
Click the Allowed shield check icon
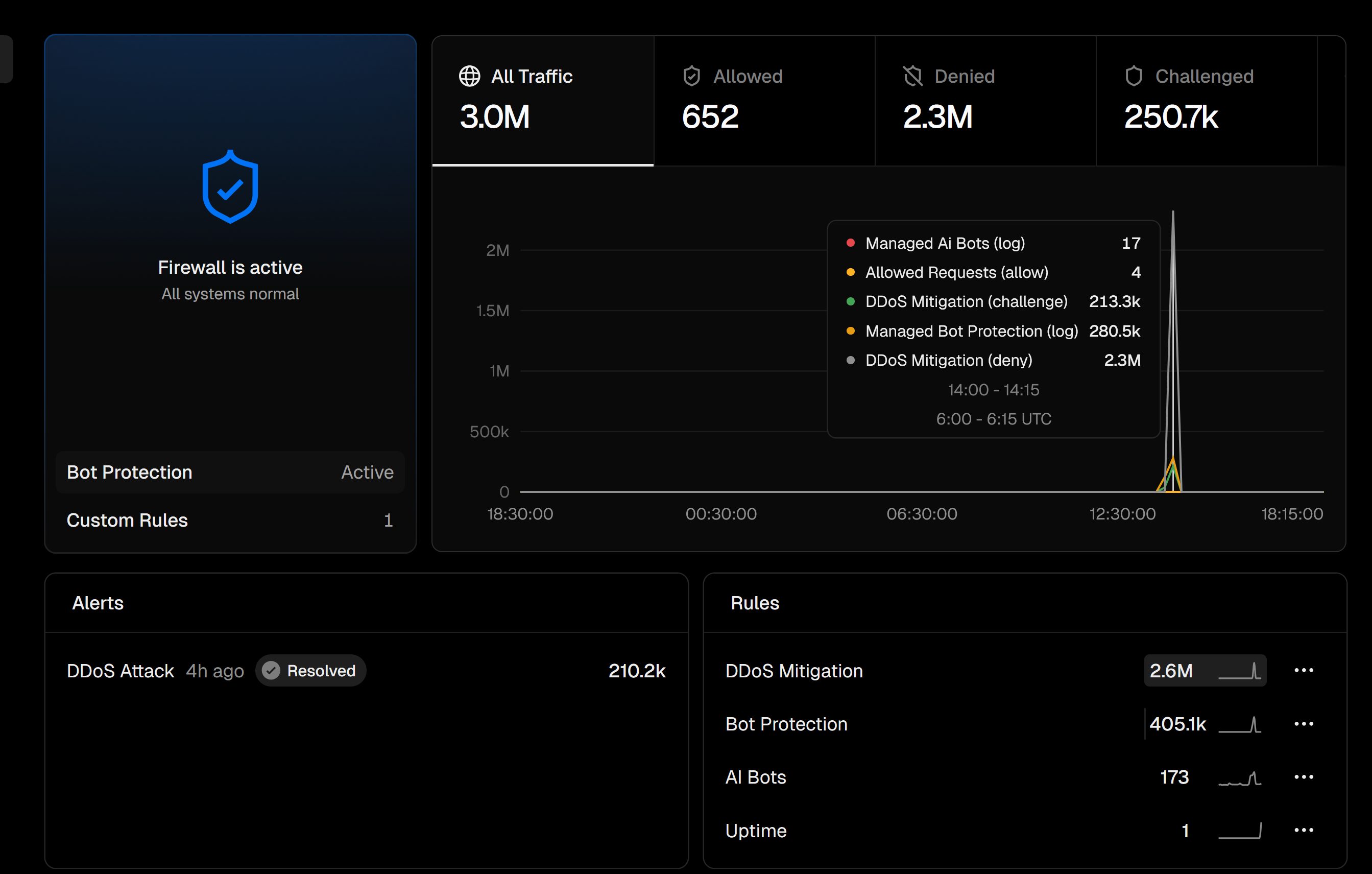(x=691, y=76)
